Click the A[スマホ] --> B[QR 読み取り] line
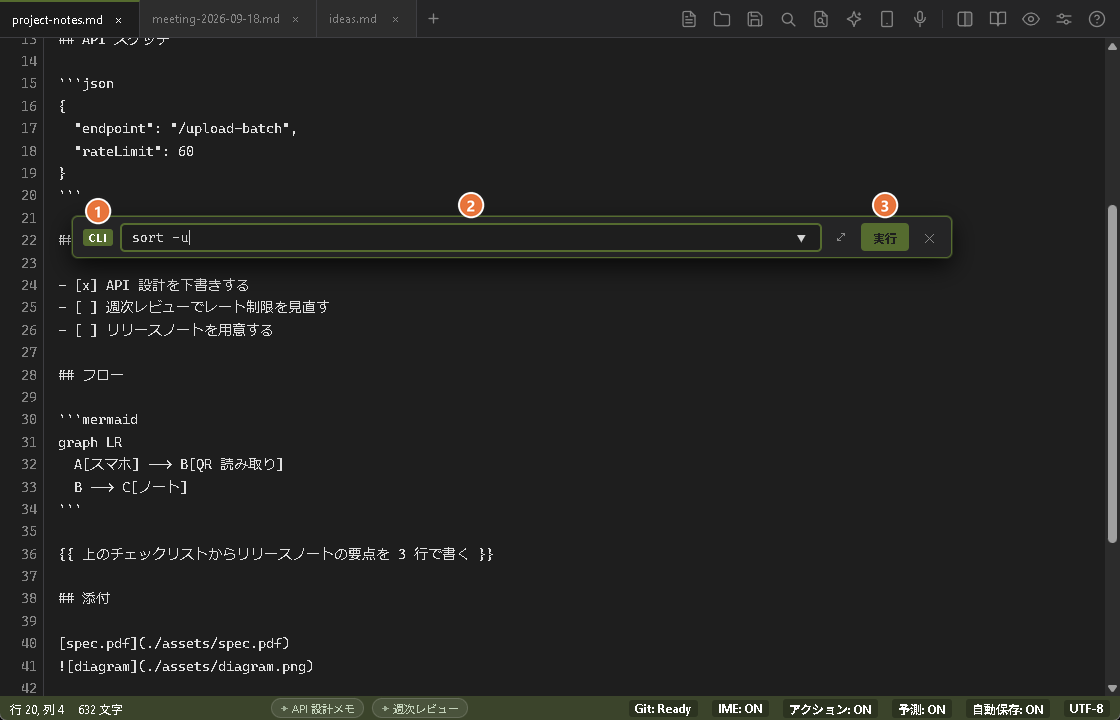 (x=179, y=464)
